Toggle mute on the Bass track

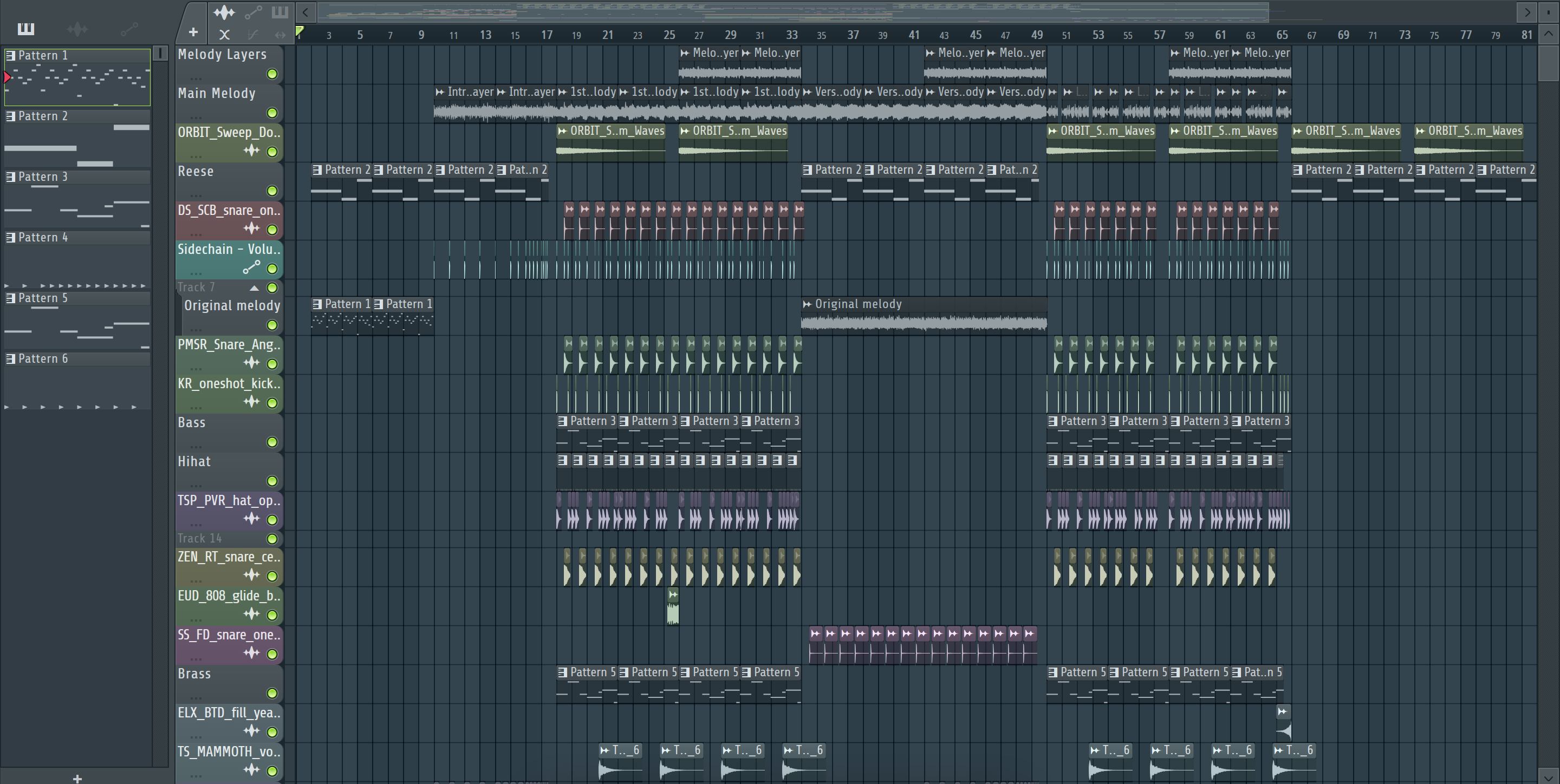tap(272, 442)
